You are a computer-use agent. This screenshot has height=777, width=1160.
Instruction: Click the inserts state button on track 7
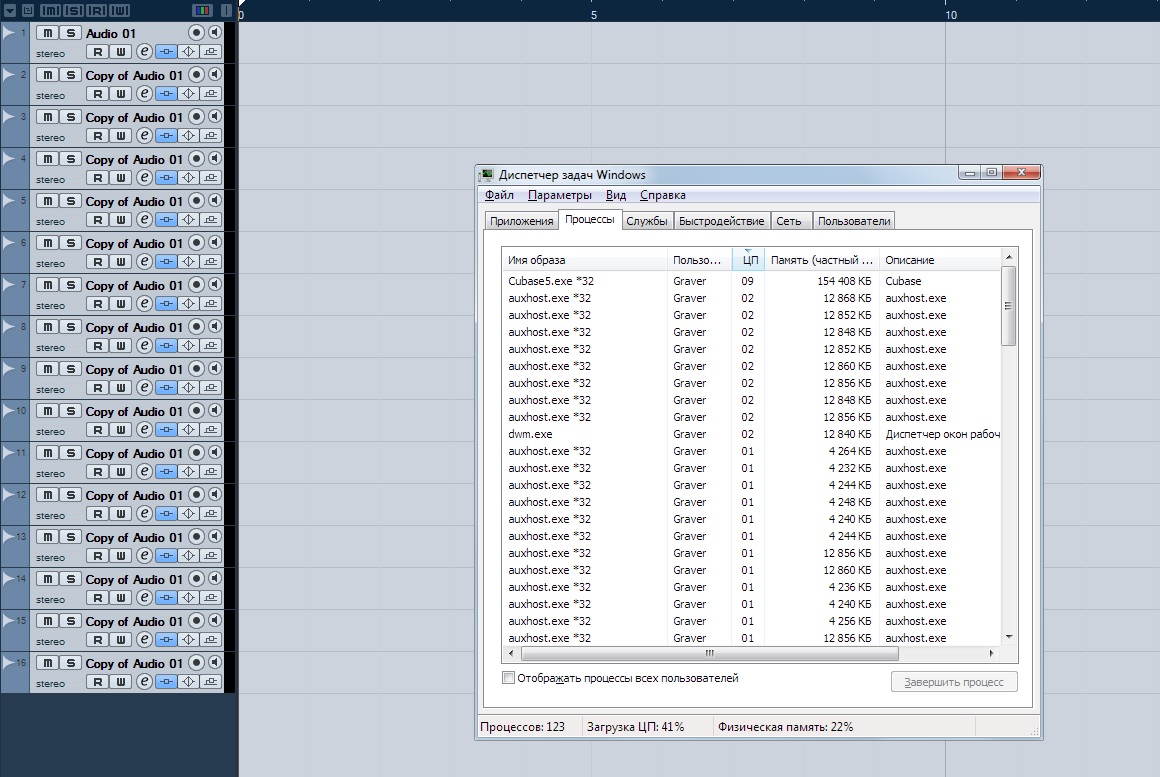(166, 304)
